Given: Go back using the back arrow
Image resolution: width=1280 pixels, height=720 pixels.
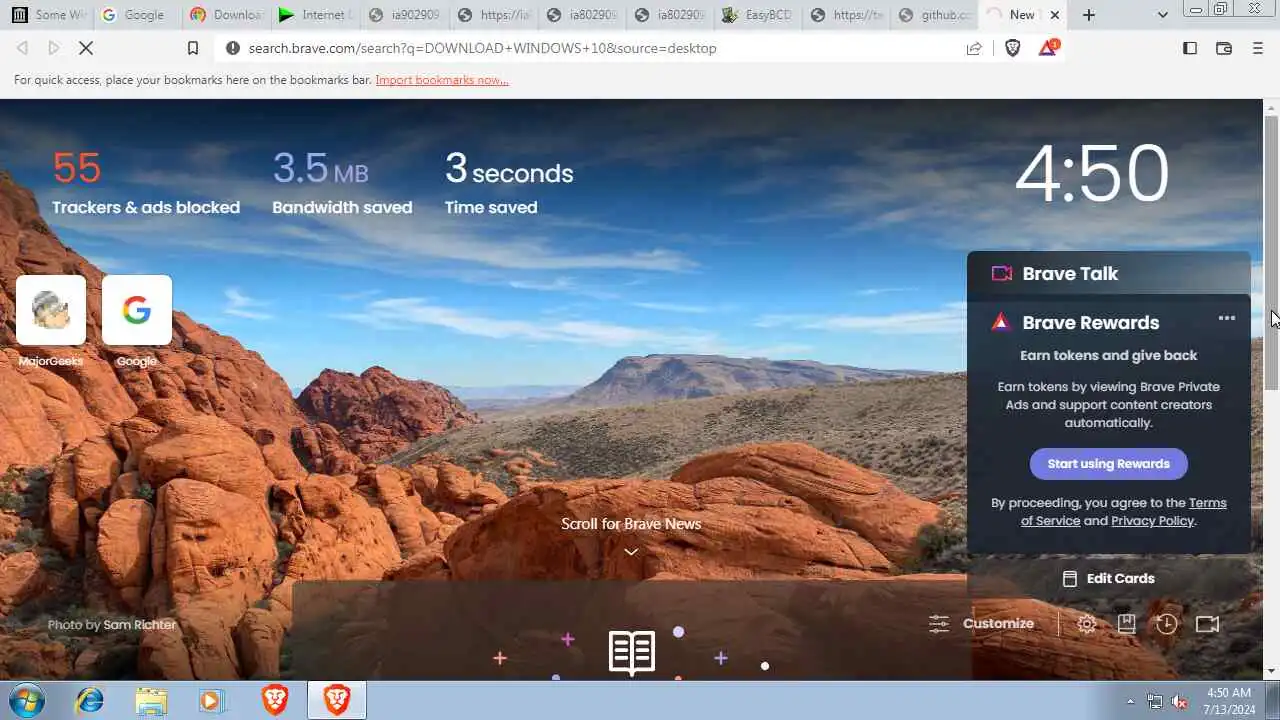Looking at the screenshot, I should point(22,48).
